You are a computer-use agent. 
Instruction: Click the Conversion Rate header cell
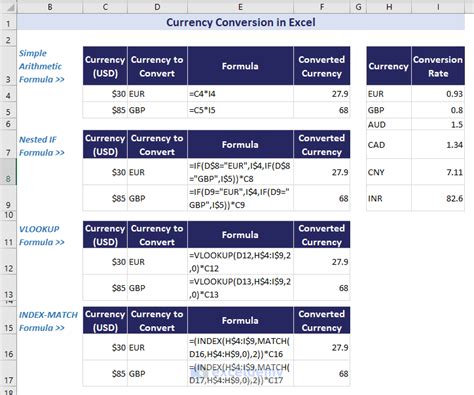438,66
